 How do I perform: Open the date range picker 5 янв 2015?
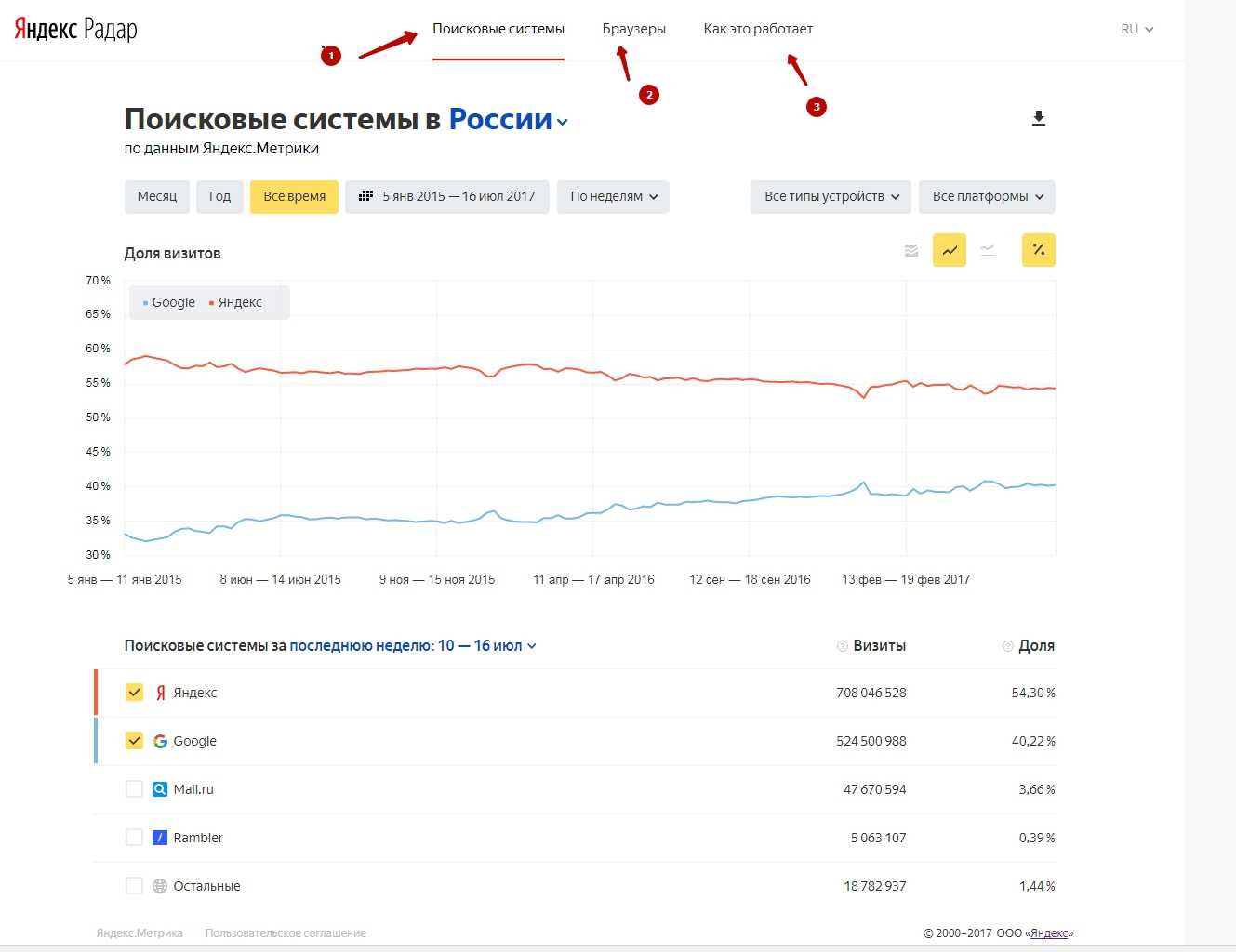[x=447, y=197]
